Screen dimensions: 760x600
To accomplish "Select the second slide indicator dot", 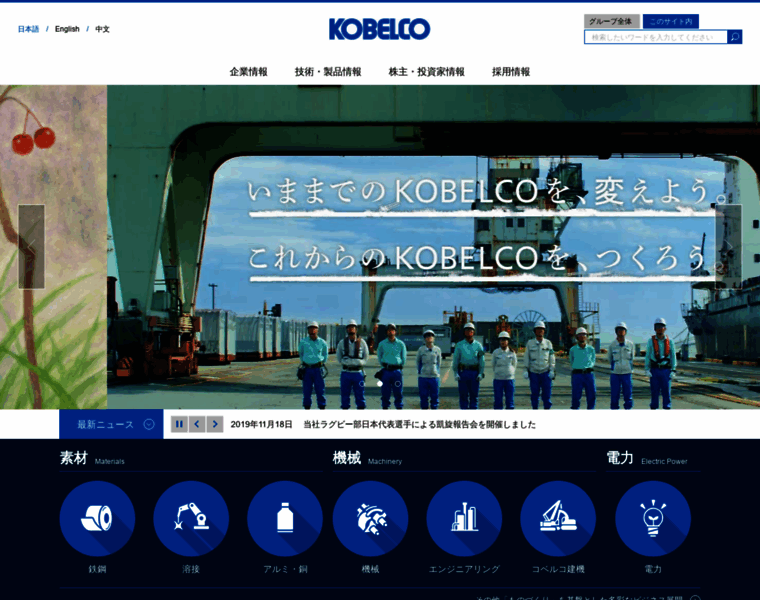I will tap(380, 383).
